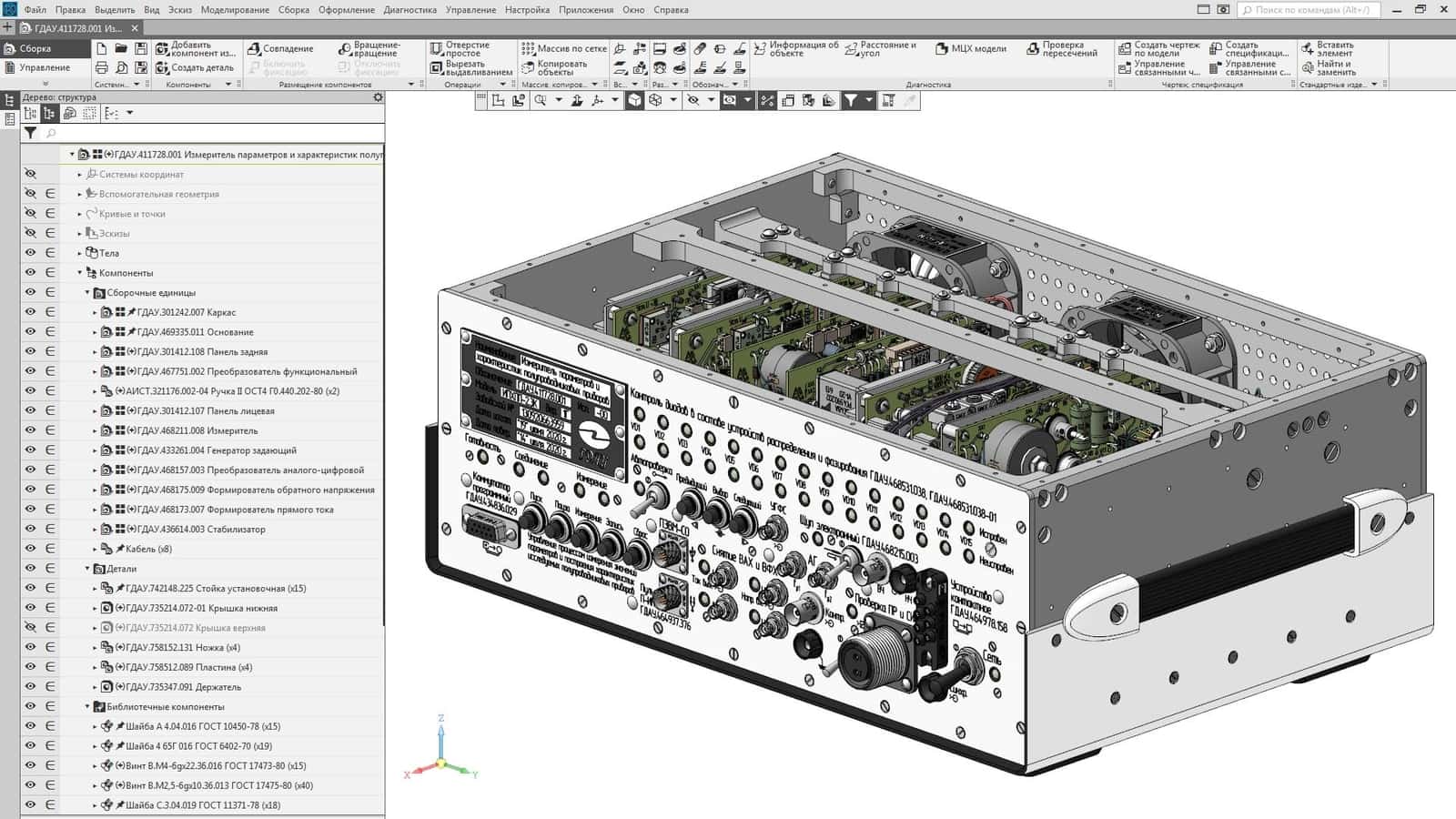Click the command search field
The height and width of the screenshot is (819, 1456).
click(x=1309, y=10)
